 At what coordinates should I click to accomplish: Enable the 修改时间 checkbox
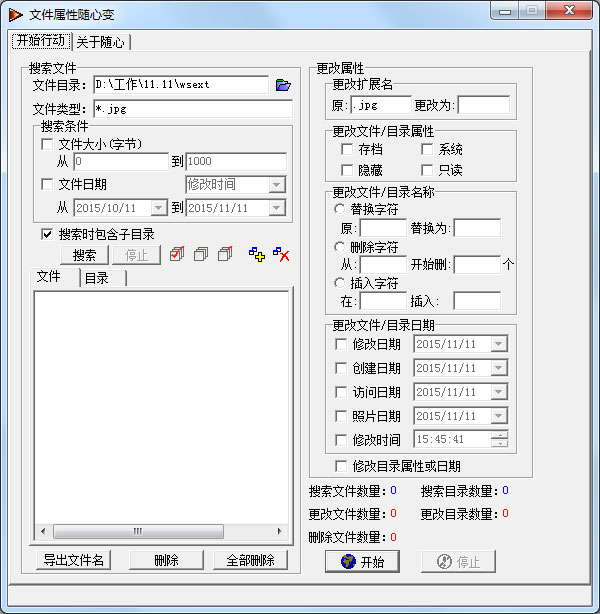(x=341, y=440)
